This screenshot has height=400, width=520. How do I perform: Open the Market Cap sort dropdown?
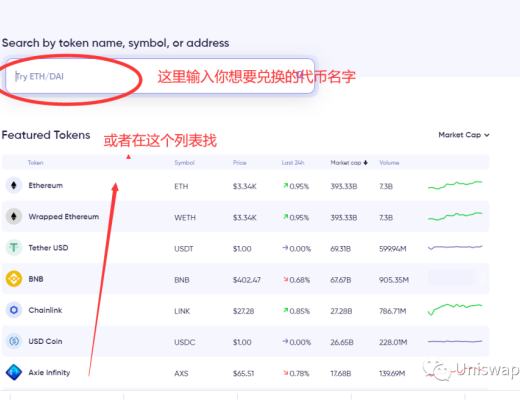click(x=464, y=135)
